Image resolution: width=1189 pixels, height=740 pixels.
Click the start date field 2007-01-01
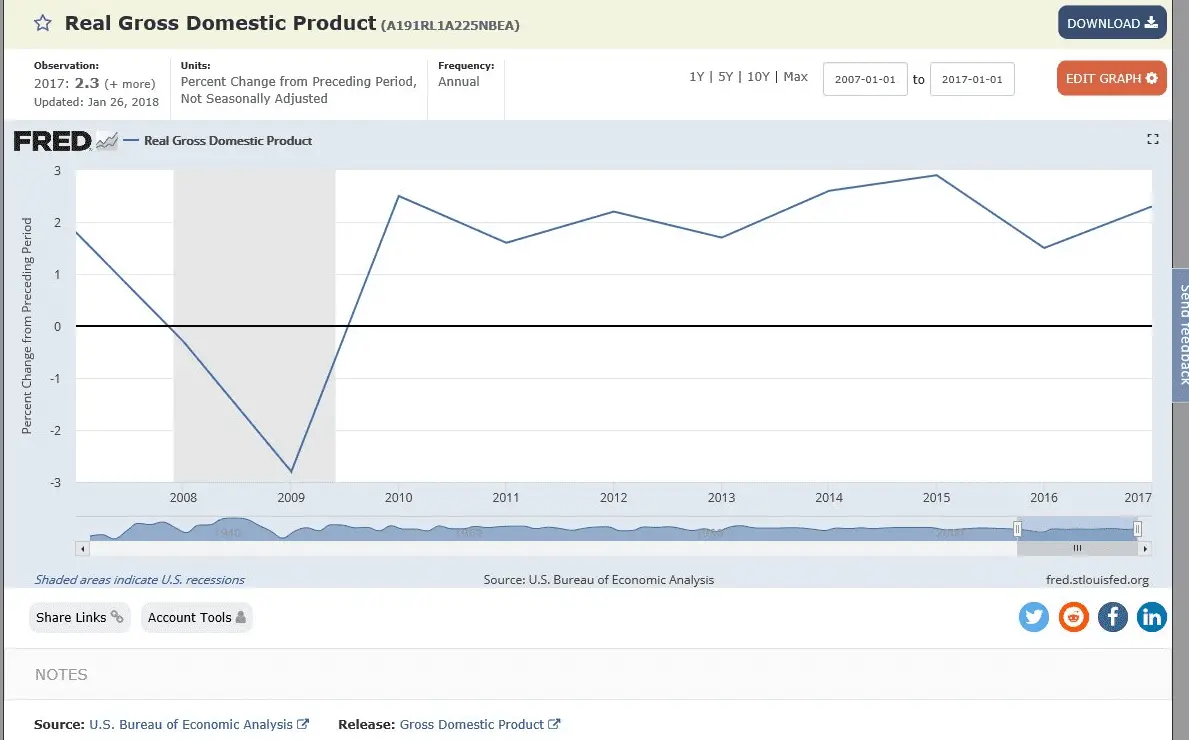point(865,79)
